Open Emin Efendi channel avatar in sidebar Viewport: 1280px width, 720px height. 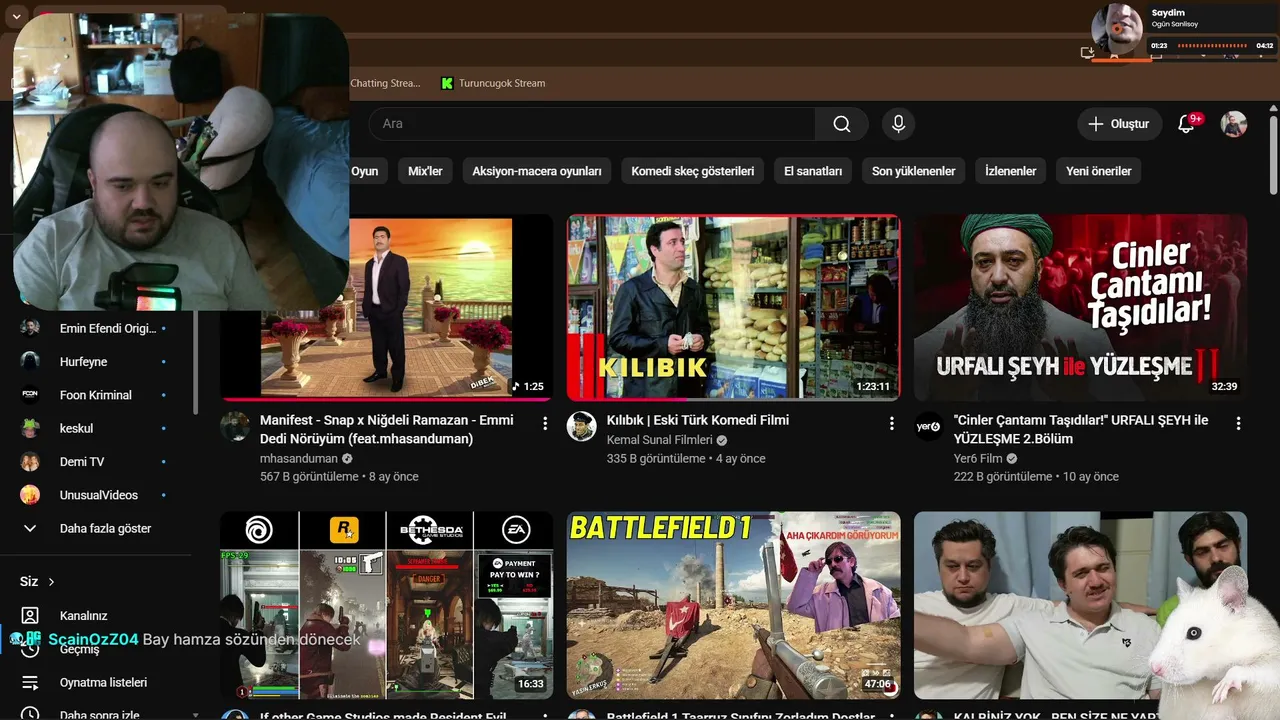coord(30,328)
